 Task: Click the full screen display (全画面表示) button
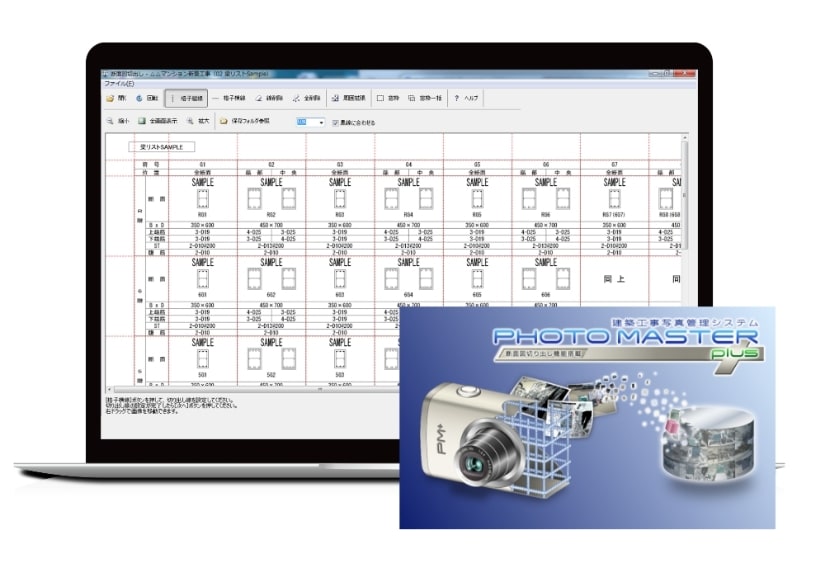(156, 122)
